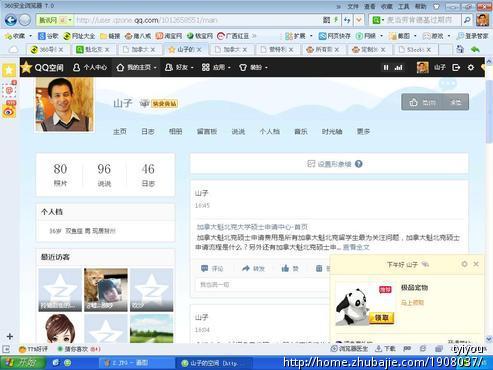The width and height of the screenshot is (493, 370).
Task: Click the thumbs-up like button on the profile banner
Action: [x=422, y=102]
